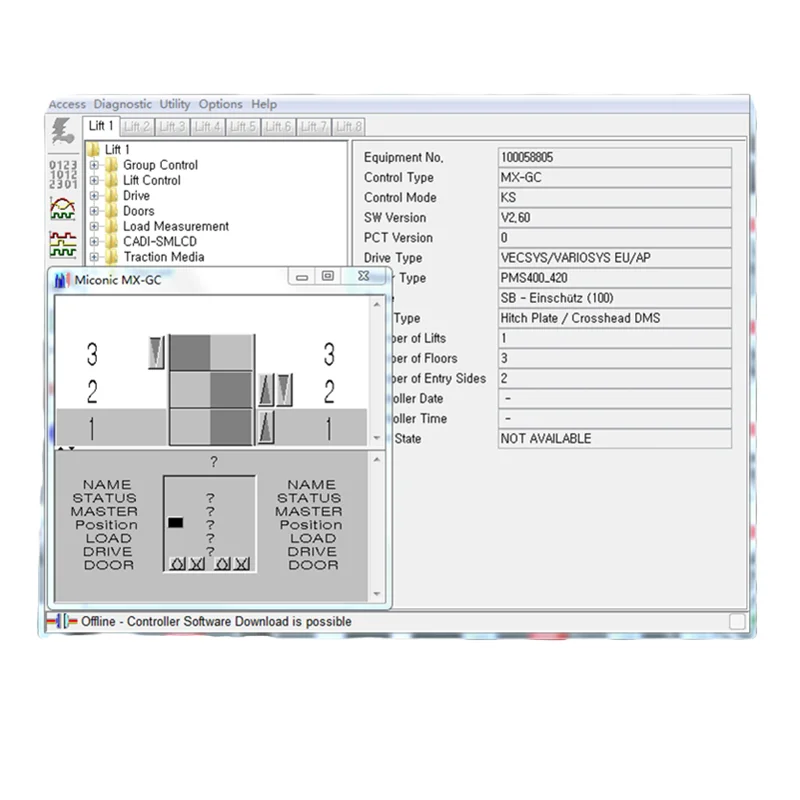This screenshot has height=800, width=800.
Task: Select the Lift 8 tab
Action: pos(348,127)
